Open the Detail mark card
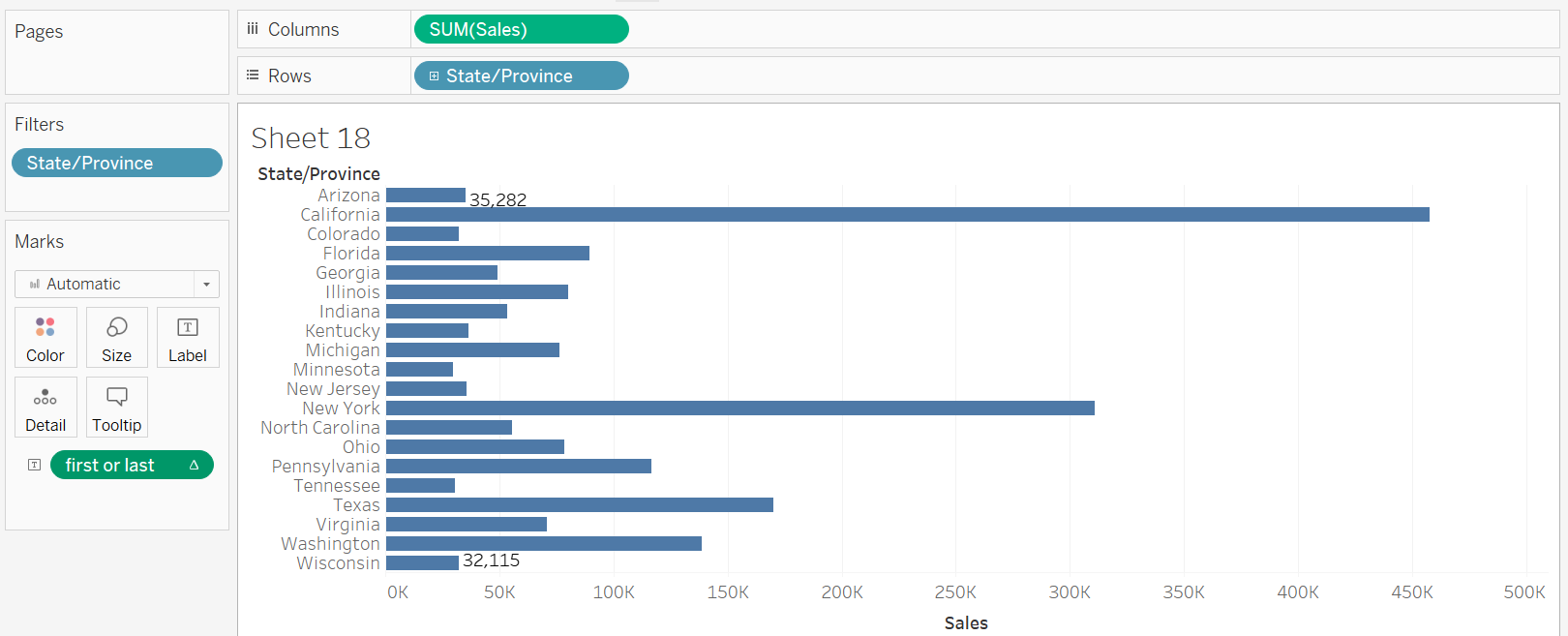 [x=45, y=407]
